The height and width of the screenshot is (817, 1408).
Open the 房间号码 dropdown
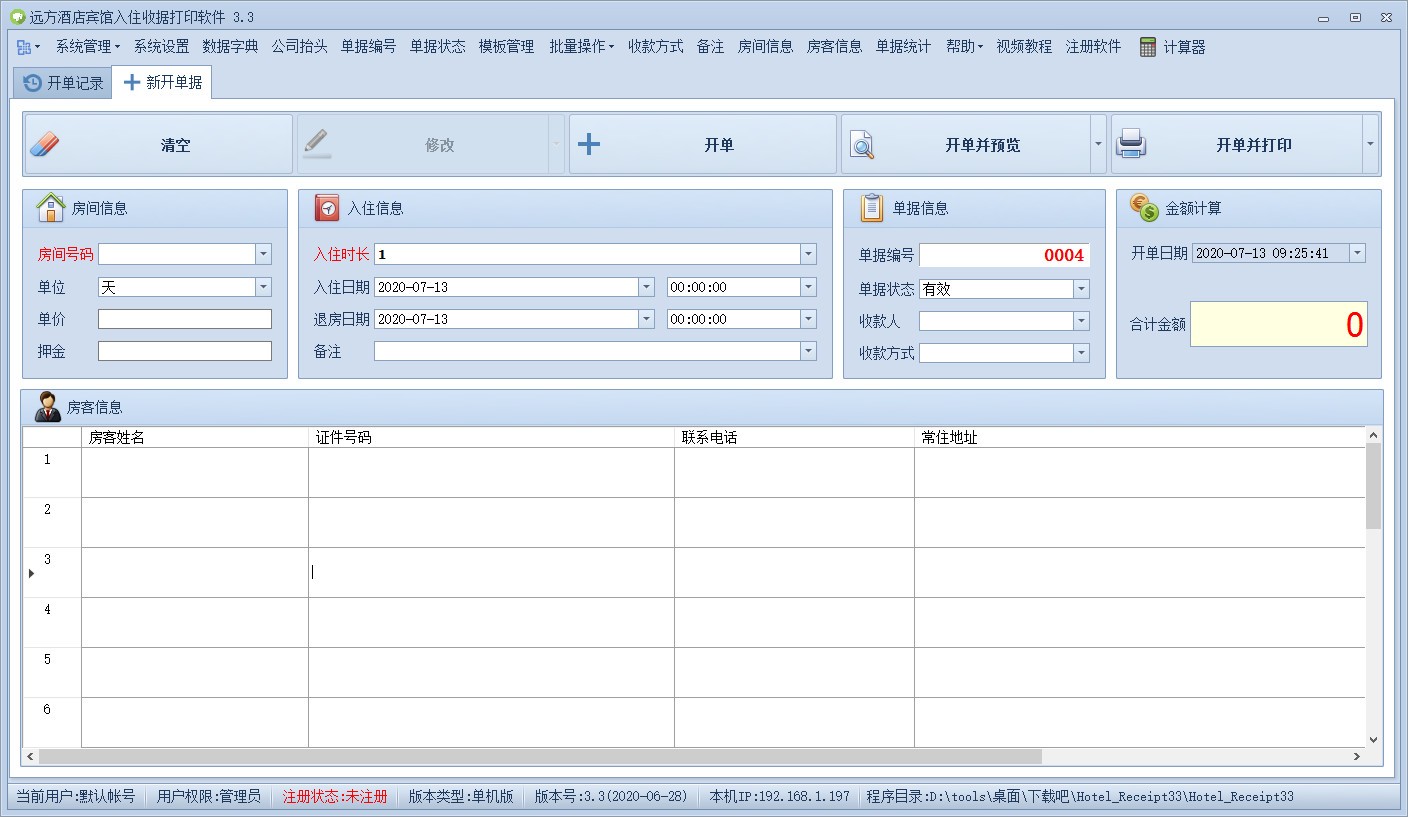point(263,255)
